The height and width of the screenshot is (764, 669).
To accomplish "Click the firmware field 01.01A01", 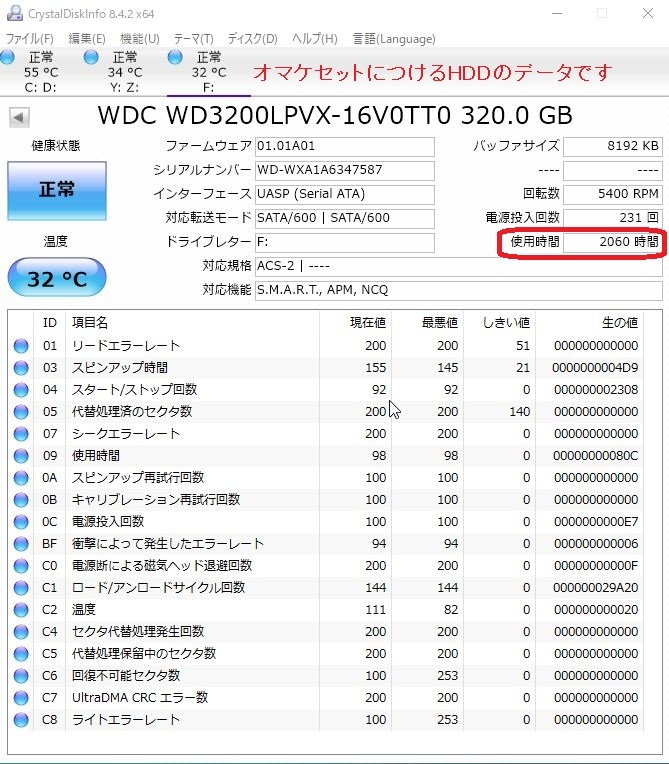I will [x=344, y=147].
